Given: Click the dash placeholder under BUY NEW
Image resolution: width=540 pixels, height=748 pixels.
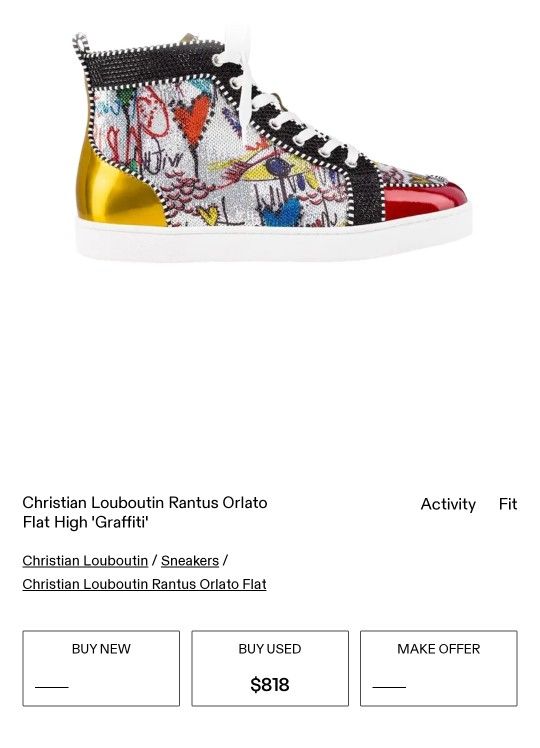Looking at the screenshot, I should coord(52,687).
